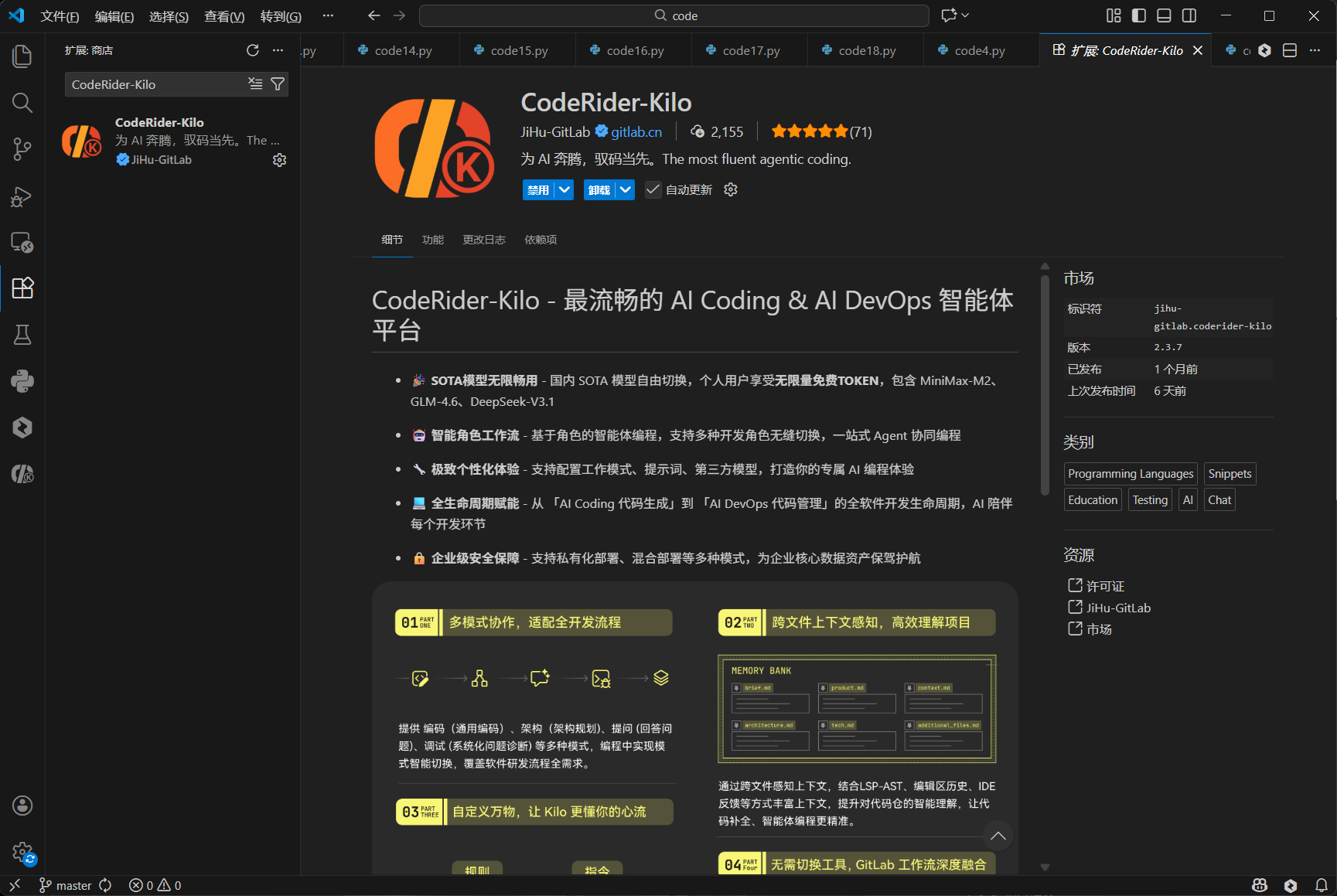The width and height of the screenshot is (1337, 896).
Task: Toggle primary side bar layout icon
Action: [1139, 15]
